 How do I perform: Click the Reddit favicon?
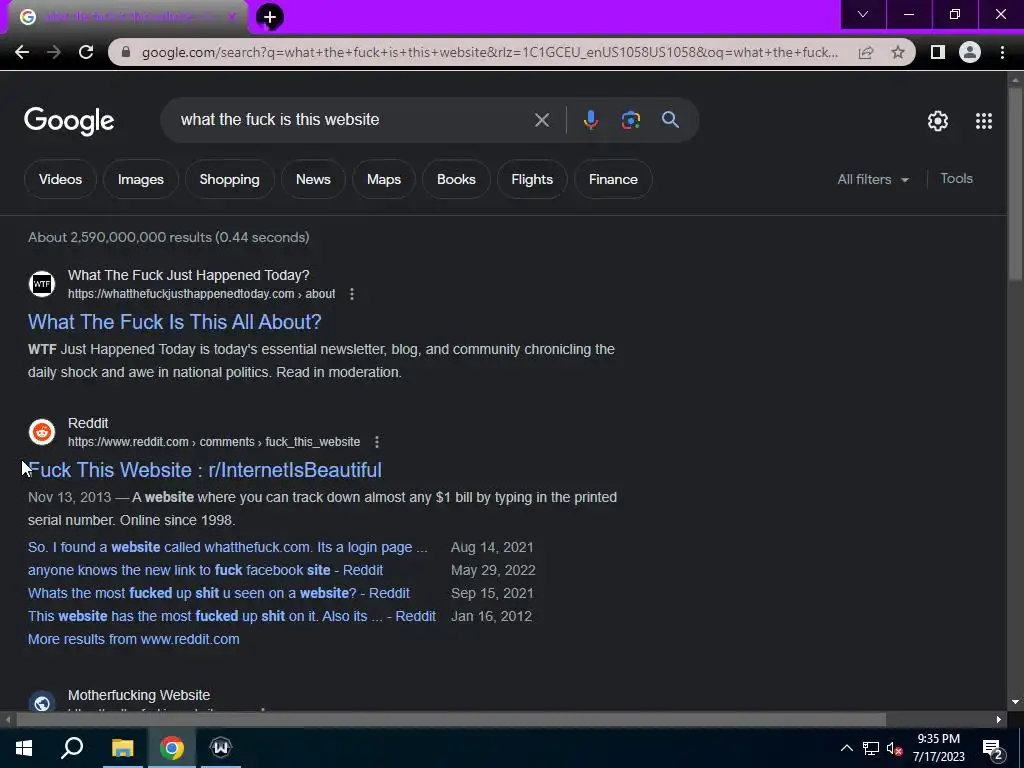coord(42,432)
